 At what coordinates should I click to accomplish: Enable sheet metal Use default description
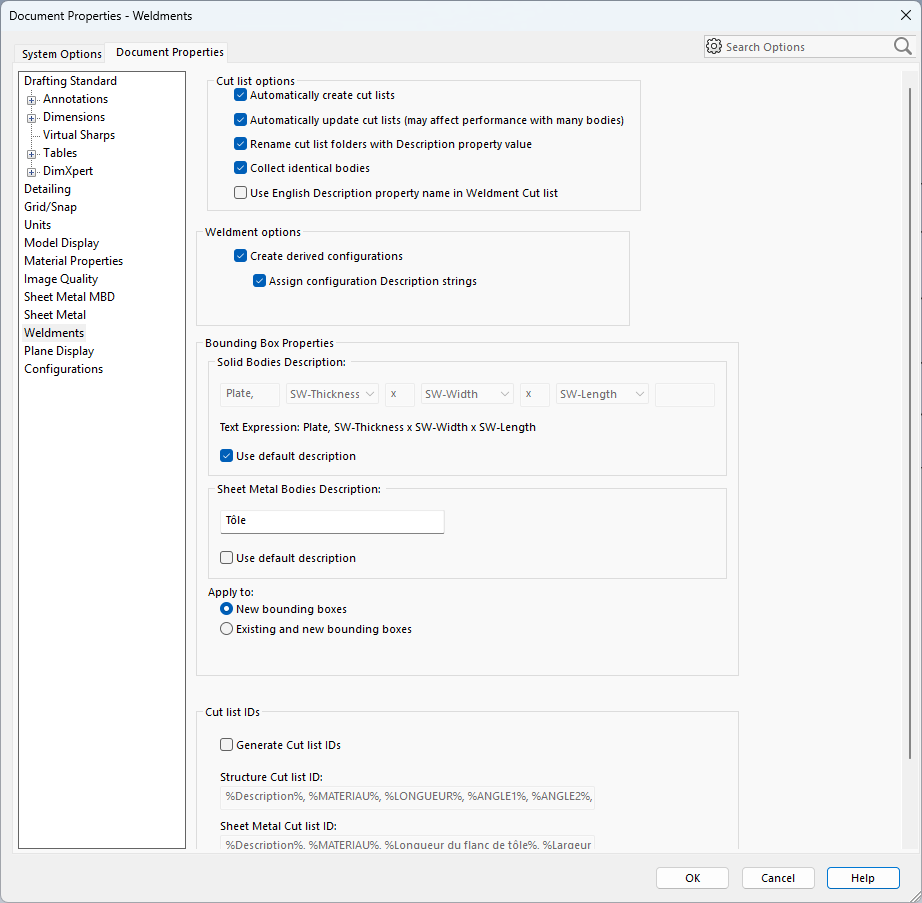[x=227, y=558]
